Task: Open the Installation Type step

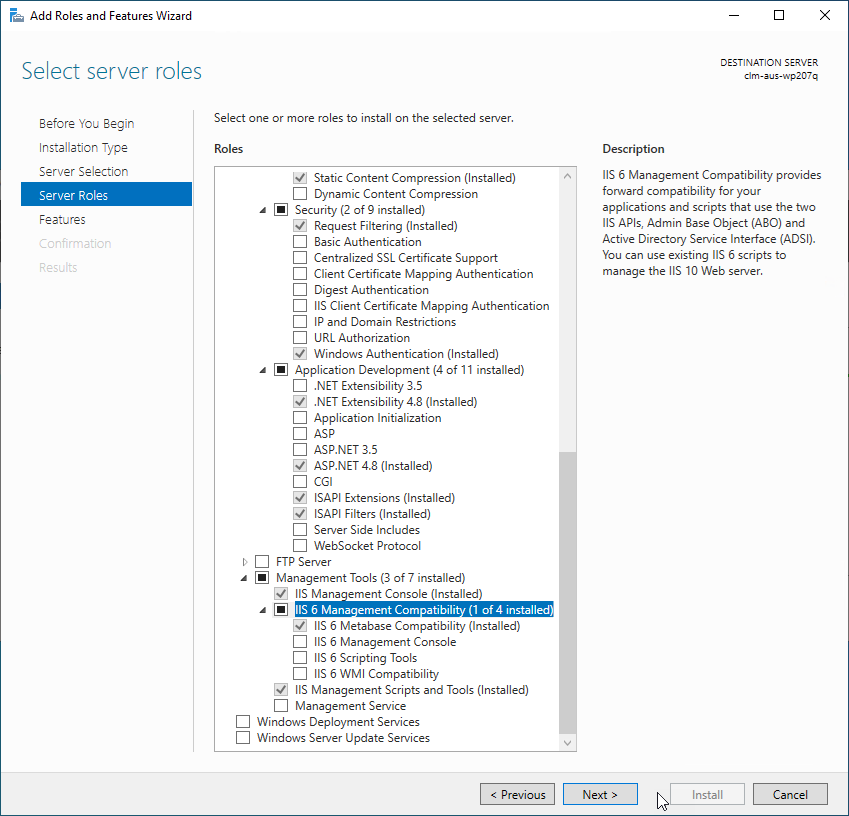Action: (83, 147)
